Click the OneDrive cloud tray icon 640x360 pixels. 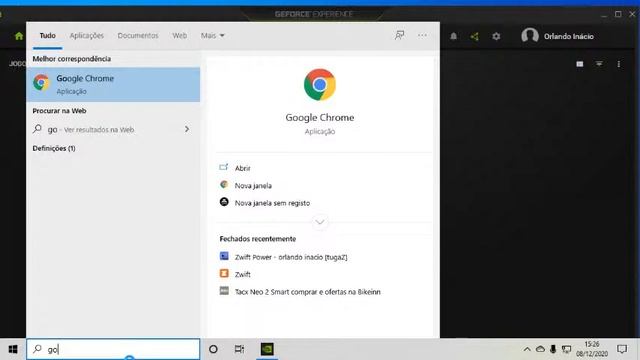(x=540, y=349)
